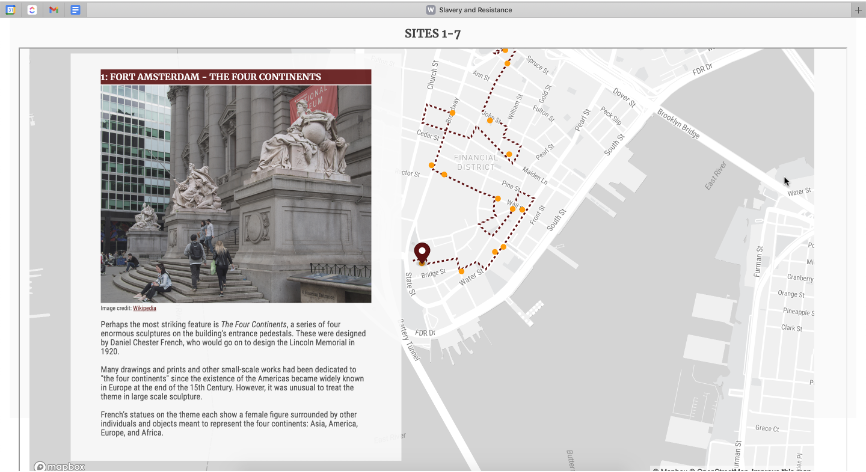Click the paragraph starting 'French's statues on the theme'
Screen dimensions: 866x472
point(229,423)
